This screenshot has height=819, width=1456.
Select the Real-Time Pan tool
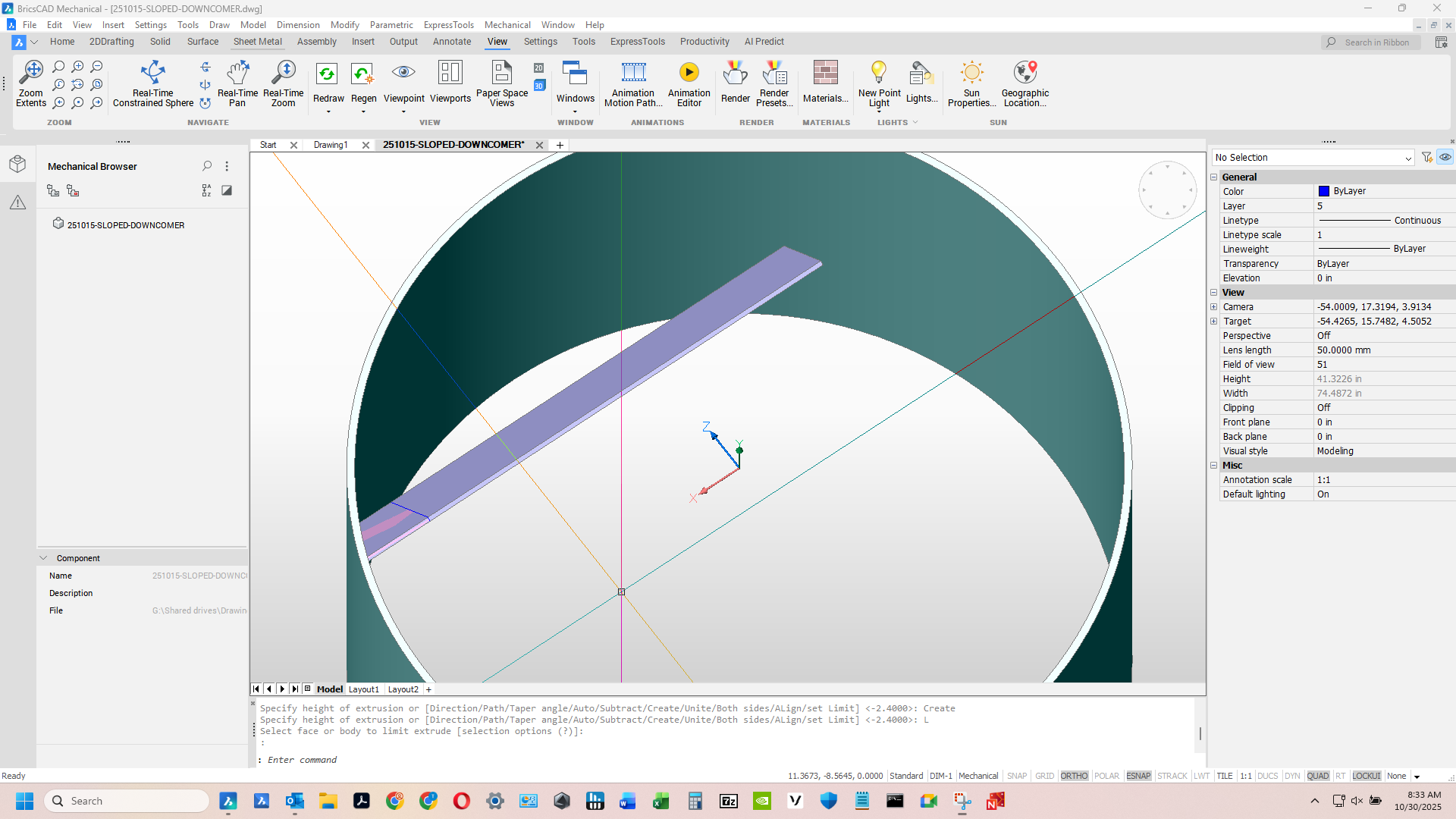coord(237,83)
